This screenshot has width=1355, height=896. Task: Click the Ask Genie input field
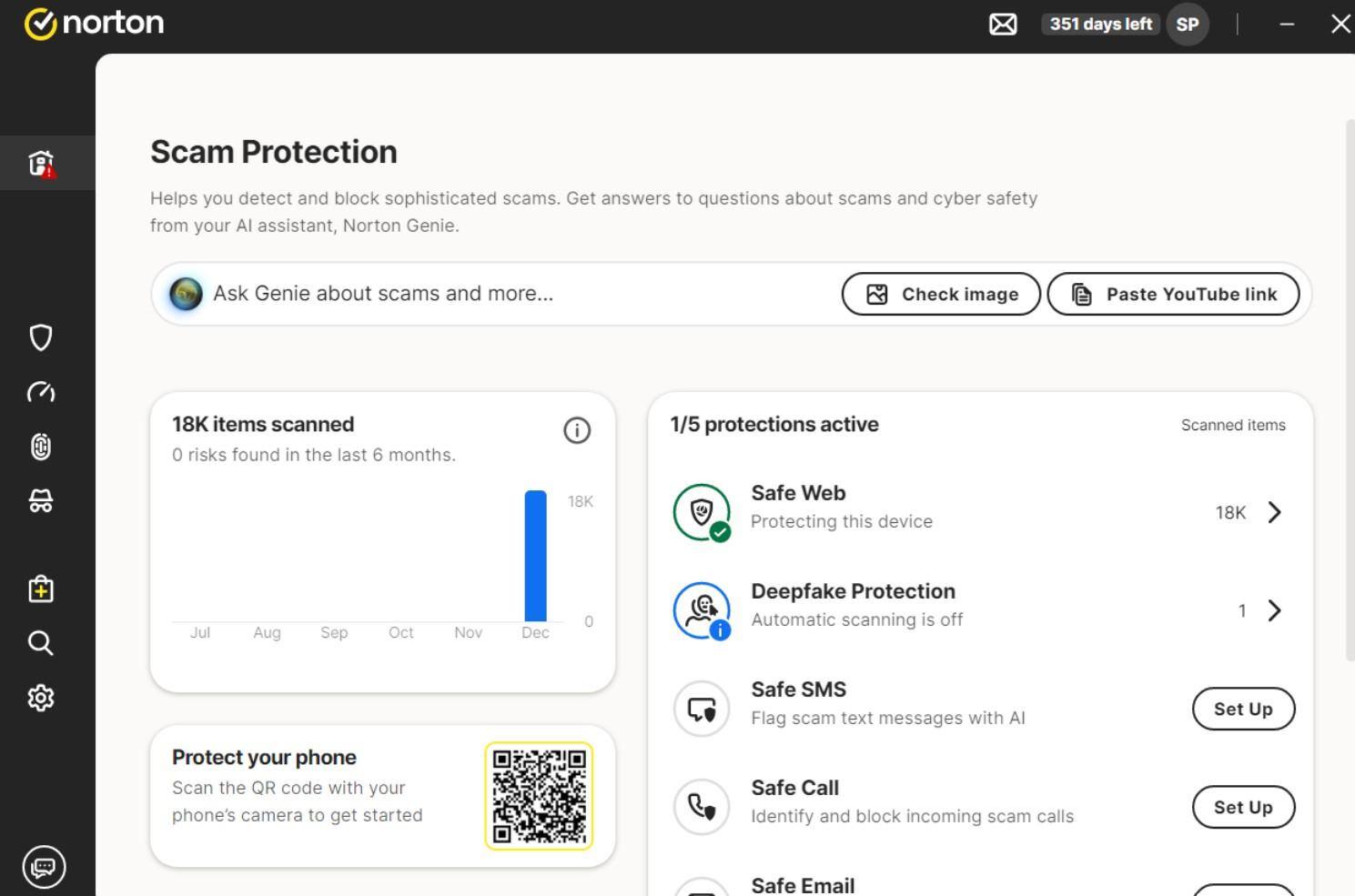(510, 294)
